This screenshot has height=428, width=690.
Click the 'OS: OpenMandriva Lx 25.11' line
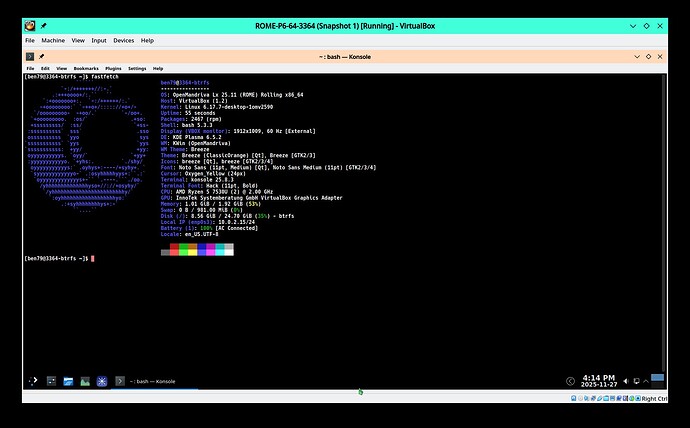[x=232, y=95]
